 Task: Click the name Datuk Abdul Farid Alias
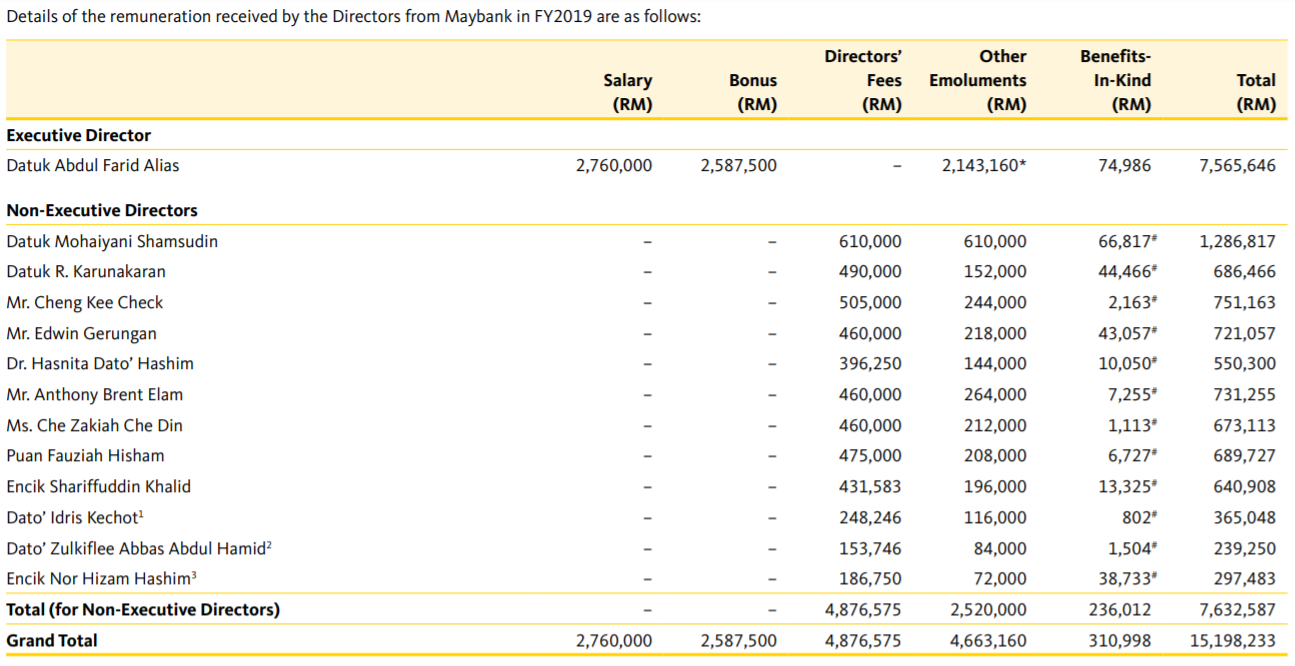click(93, 165)
